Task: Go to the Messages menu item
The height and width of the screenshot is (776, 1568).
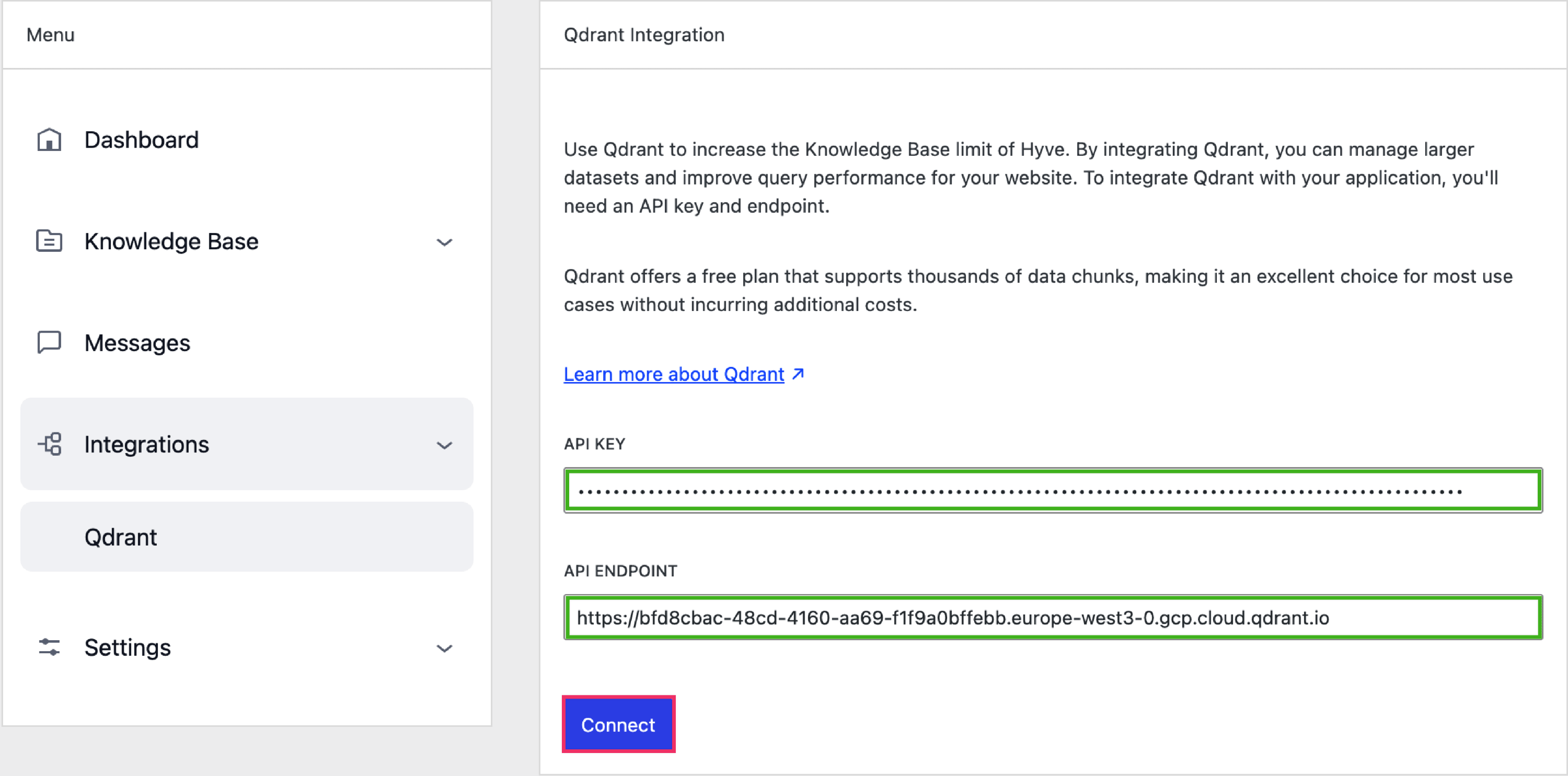Action: [137, 343]
